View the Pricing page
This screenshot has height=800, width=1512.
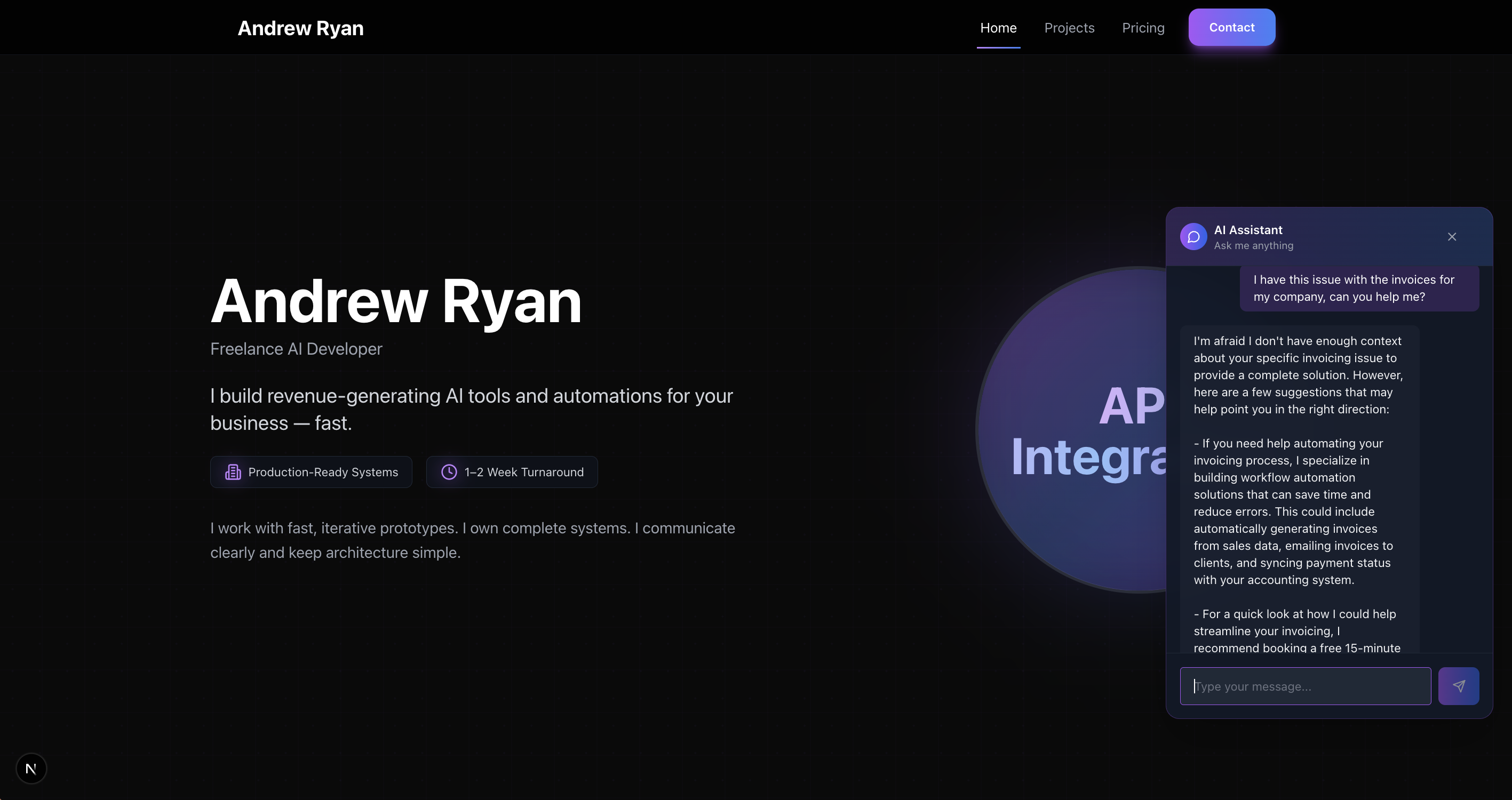(x=1143, y=27)
